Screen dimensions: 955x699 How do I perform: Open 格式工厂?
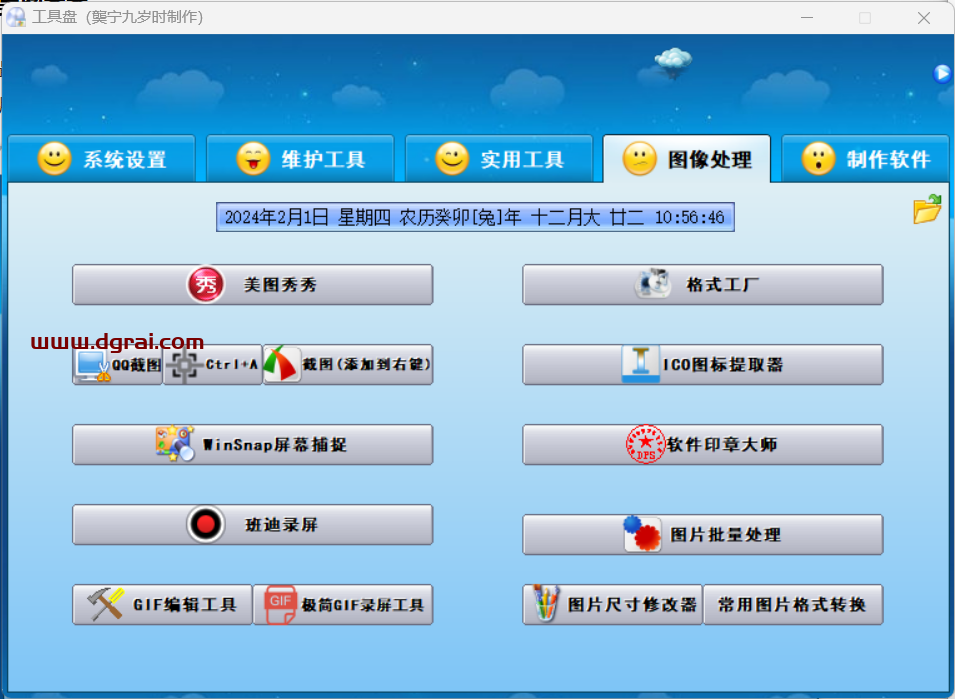coord(703,284)
